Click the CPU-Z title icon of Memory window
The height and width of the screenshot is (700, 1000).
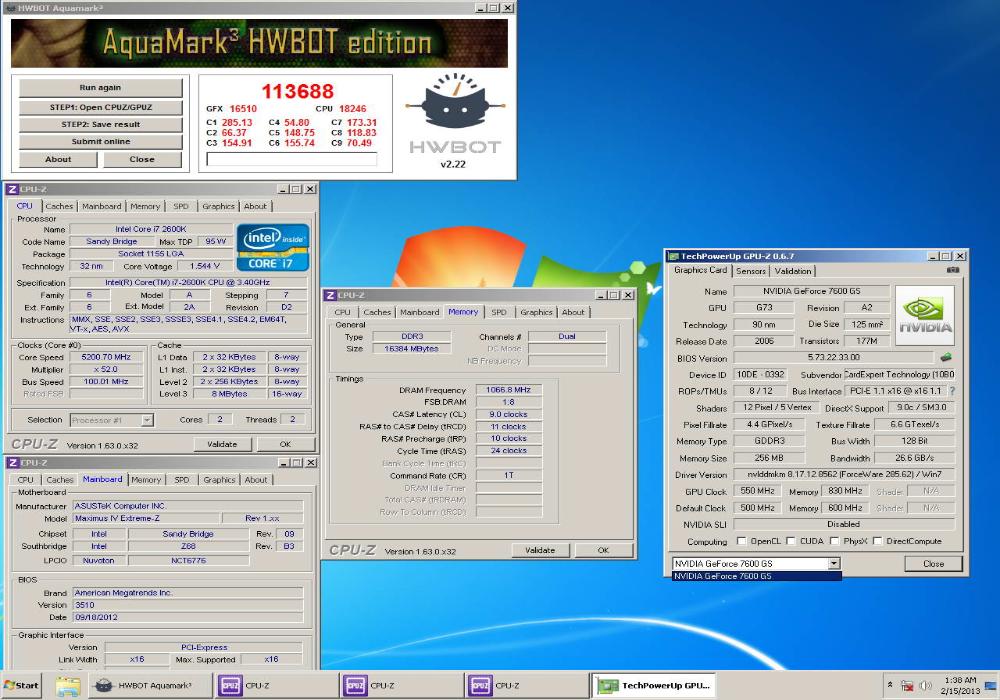(x=330, y=295)
